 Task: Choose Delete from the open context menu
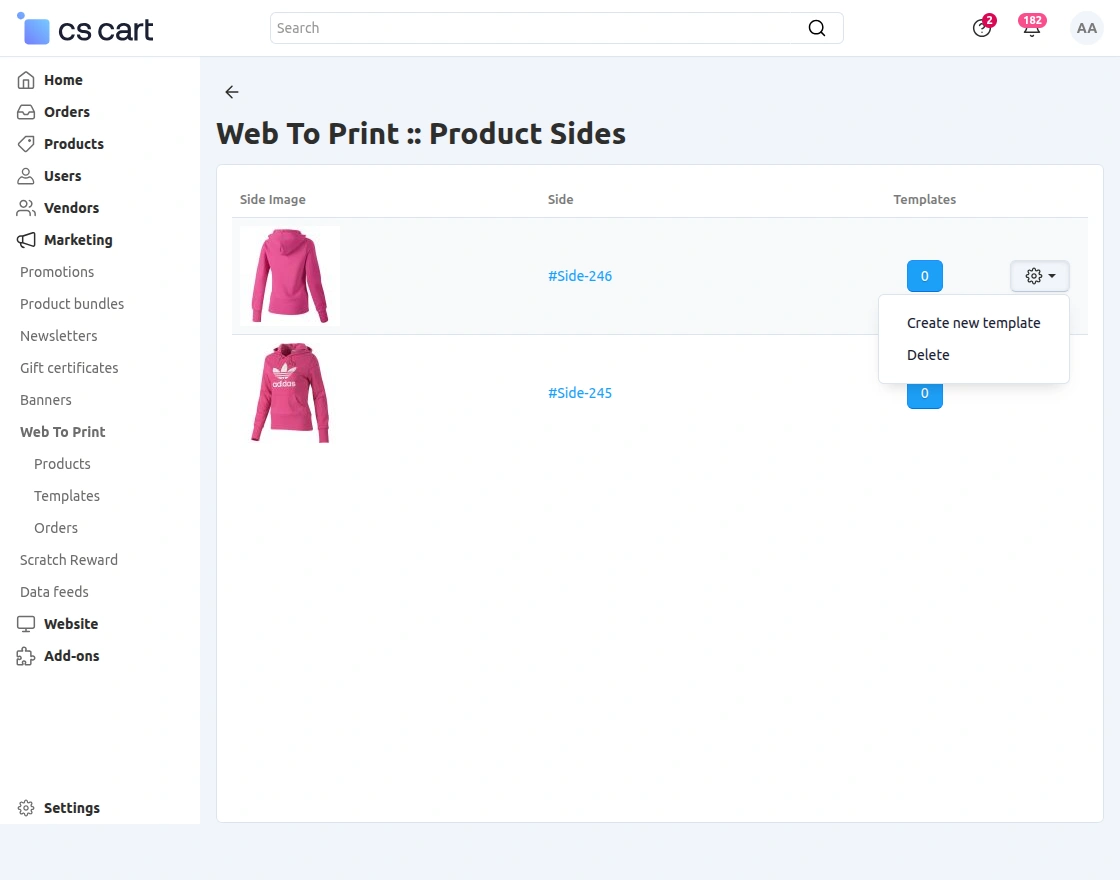pos(928,354)
